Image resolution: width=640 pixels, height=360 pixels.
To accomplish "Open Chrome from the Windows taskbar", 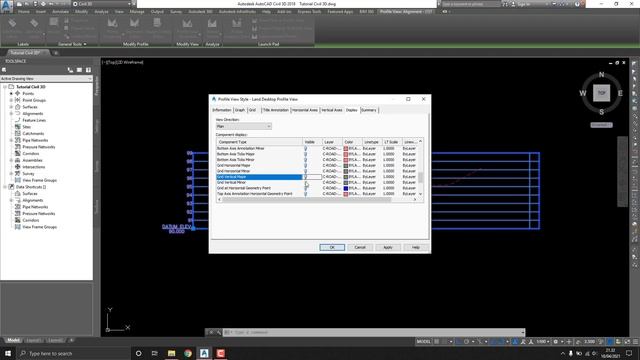I will [x=188, y=353].
